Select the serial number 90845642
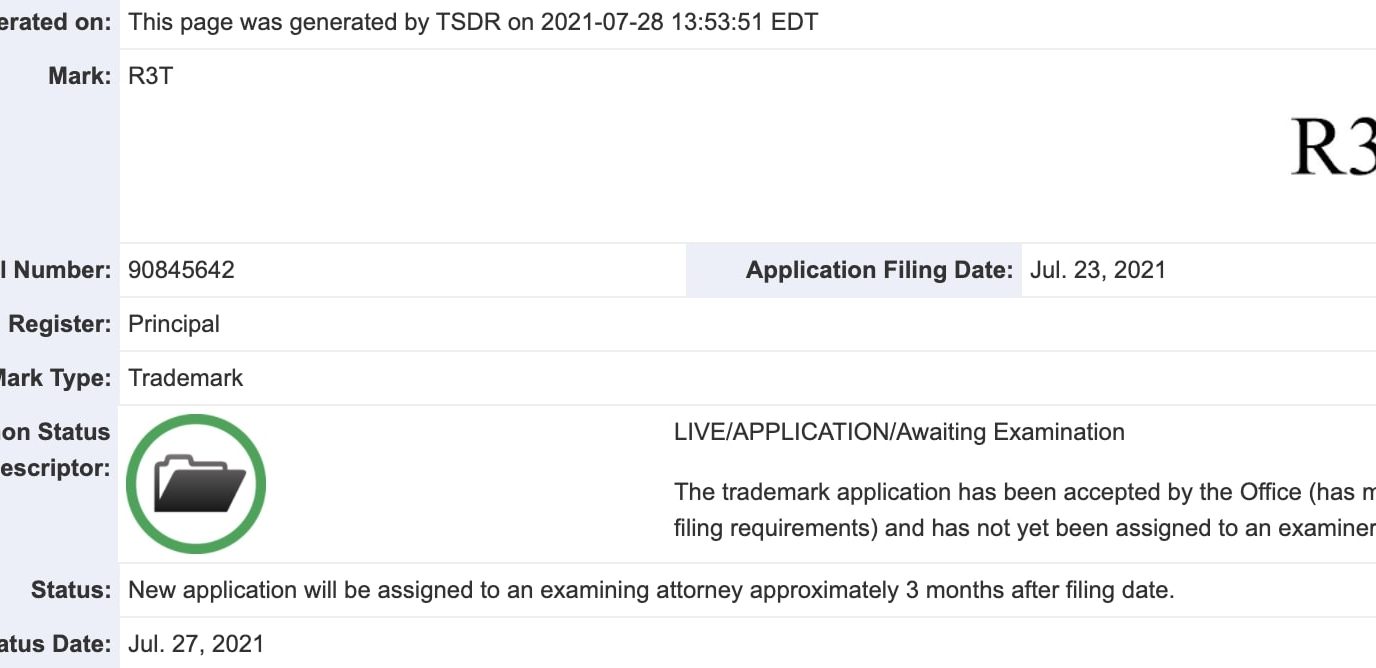Viewport: 1376px width, 668px height. click(x=182, y=270)
